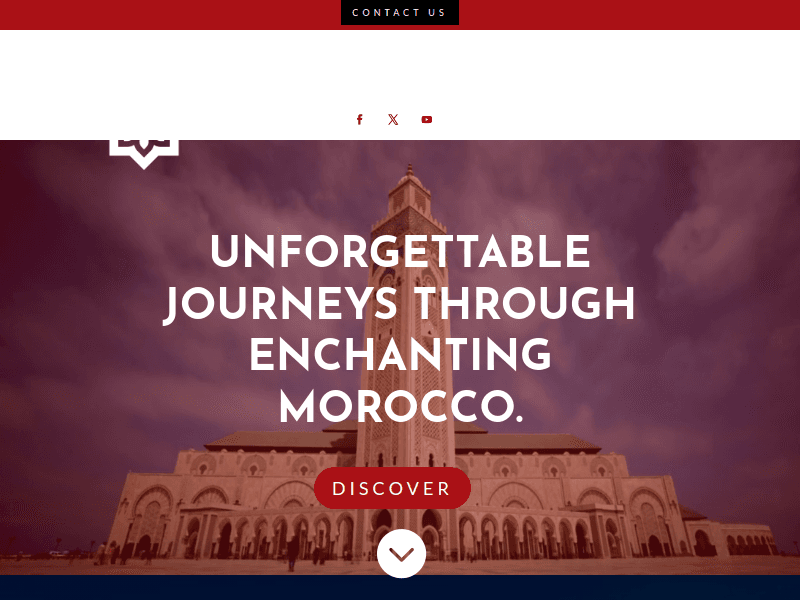800x600 pixels.
Task: Click the word US in the top button
Action: click(x=437, y=13)
